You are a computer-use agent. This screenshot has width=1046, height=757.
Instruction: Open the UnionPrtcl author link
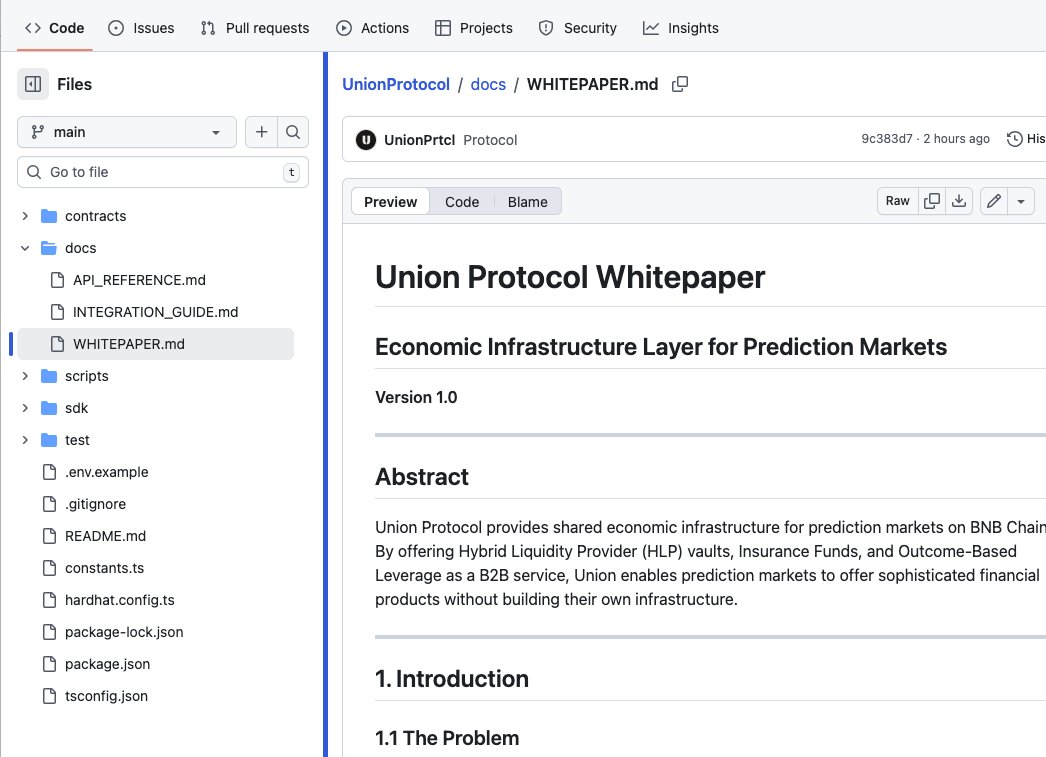coord(420,140)
